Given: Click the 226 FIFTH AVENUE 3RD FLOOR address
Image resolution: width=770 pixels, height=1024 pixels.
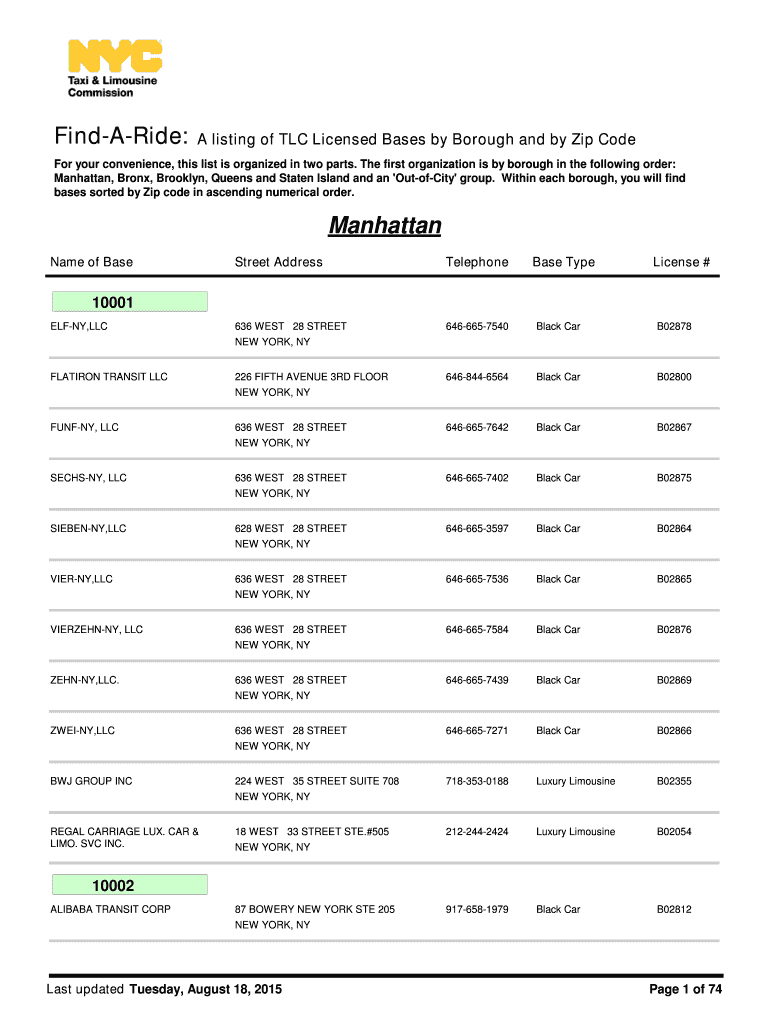Looking at the screenshot, I should (311, 377).
